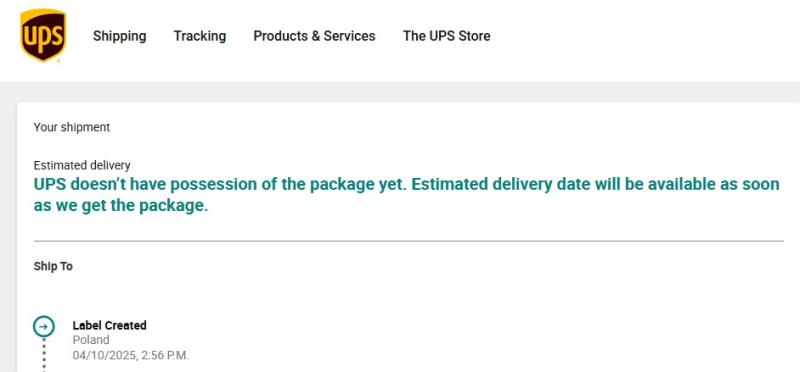Click the horizontal divider above Ship To
The height and width of the screenshot is (372, 800).
(409, 241)
